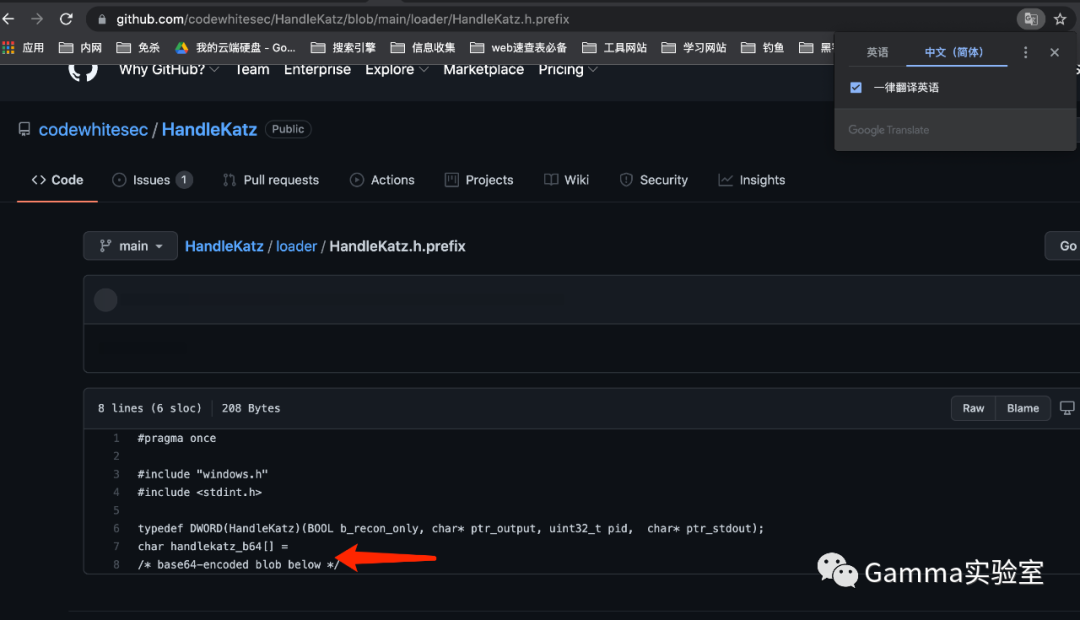Viewport: 1080px width, 620px height.
Task: Go to HandleKatz root in breadcrumb
Action: 224,246
